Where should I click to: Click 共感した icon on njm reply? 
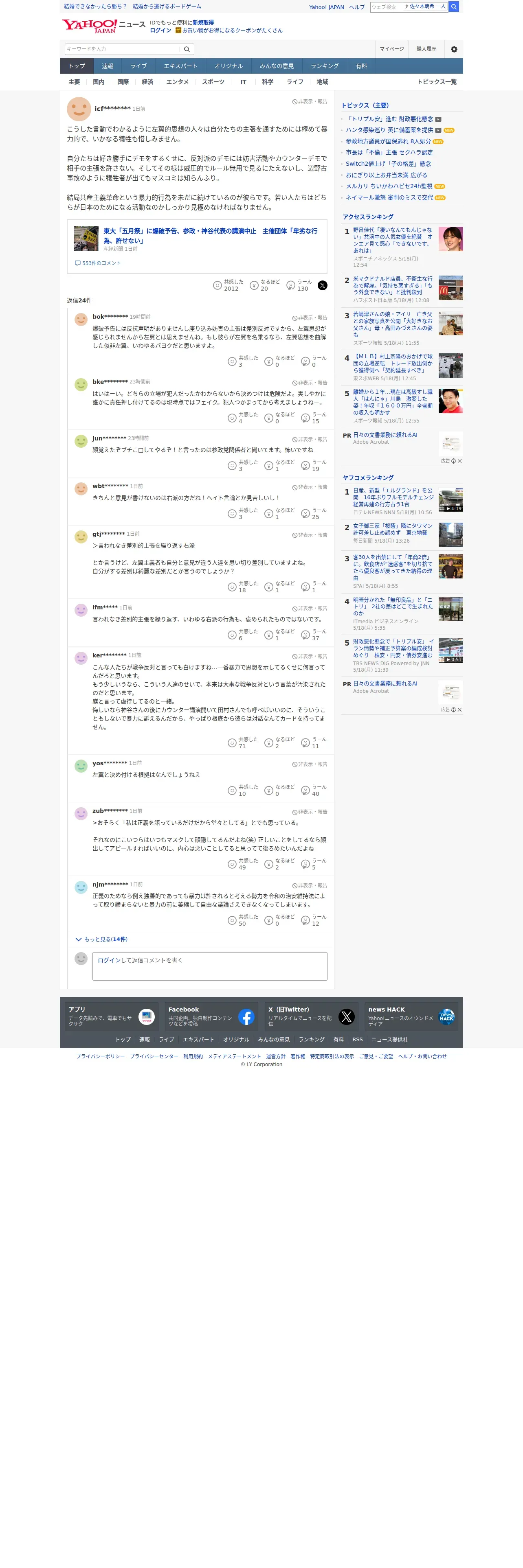tap(232, 920)
